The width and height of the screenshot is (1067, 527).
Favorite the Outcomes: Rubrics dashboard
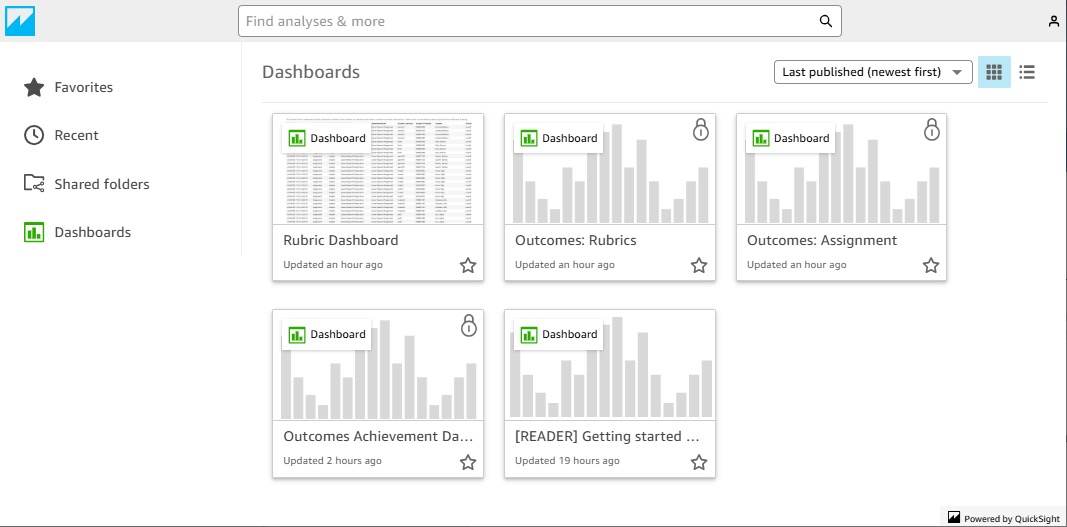click(x=699, y=265)
